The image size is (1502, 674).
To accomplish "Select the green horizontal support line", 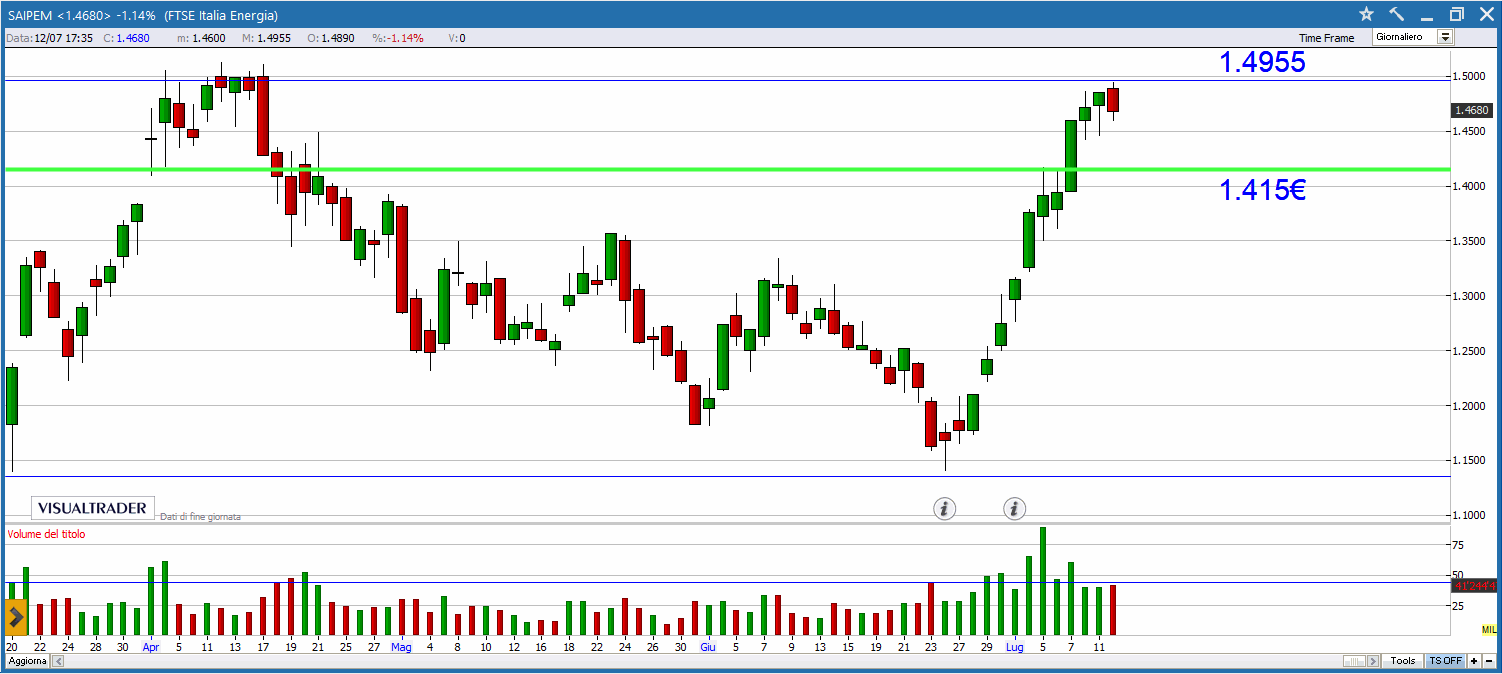I will point(726,169).
